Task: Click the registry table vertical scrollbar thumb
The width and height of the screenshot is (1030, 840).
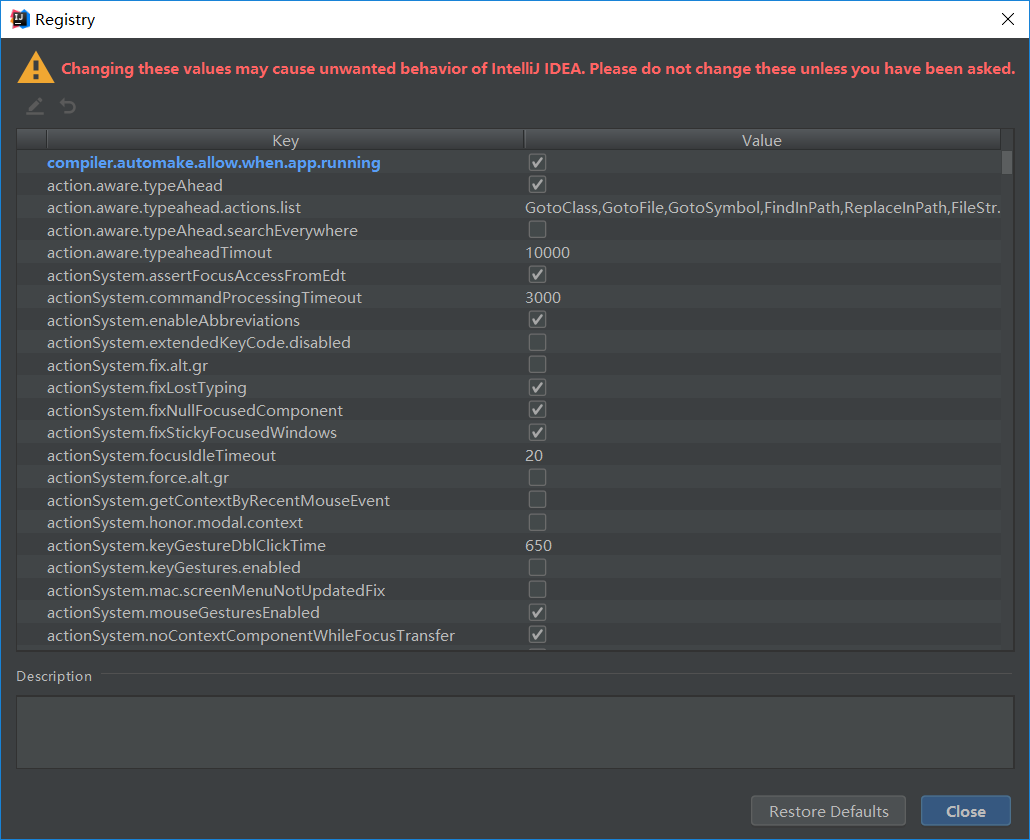Action: tap(1007, 163)
